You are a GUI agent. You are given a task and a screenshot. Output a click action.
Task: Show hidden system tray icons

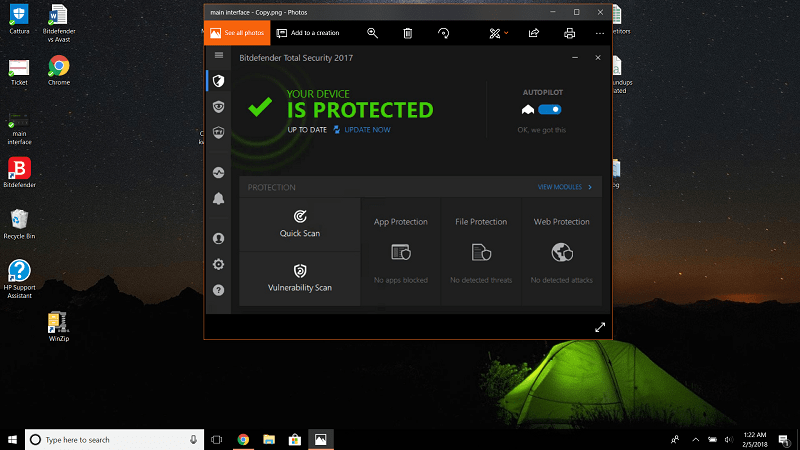pyautogui.click(x=695, y=440)
